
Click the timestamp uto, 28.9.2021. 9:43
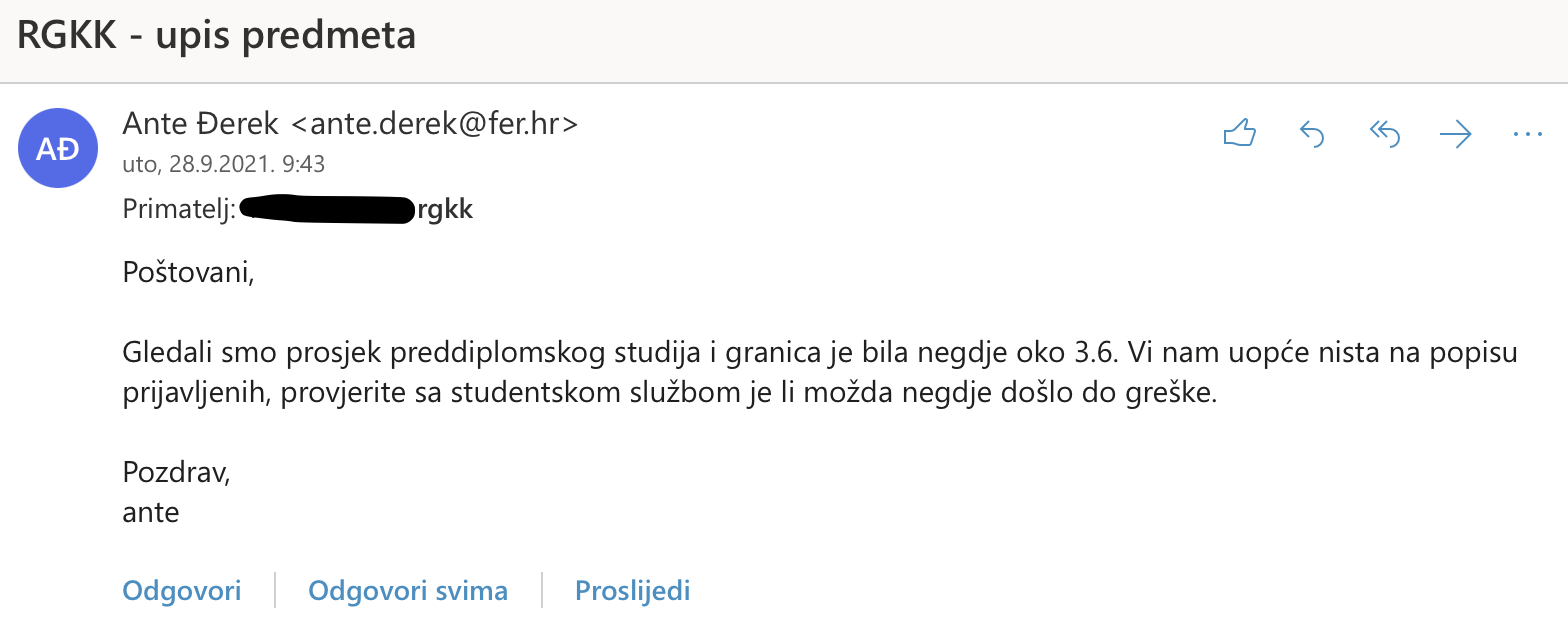(223, 164)
